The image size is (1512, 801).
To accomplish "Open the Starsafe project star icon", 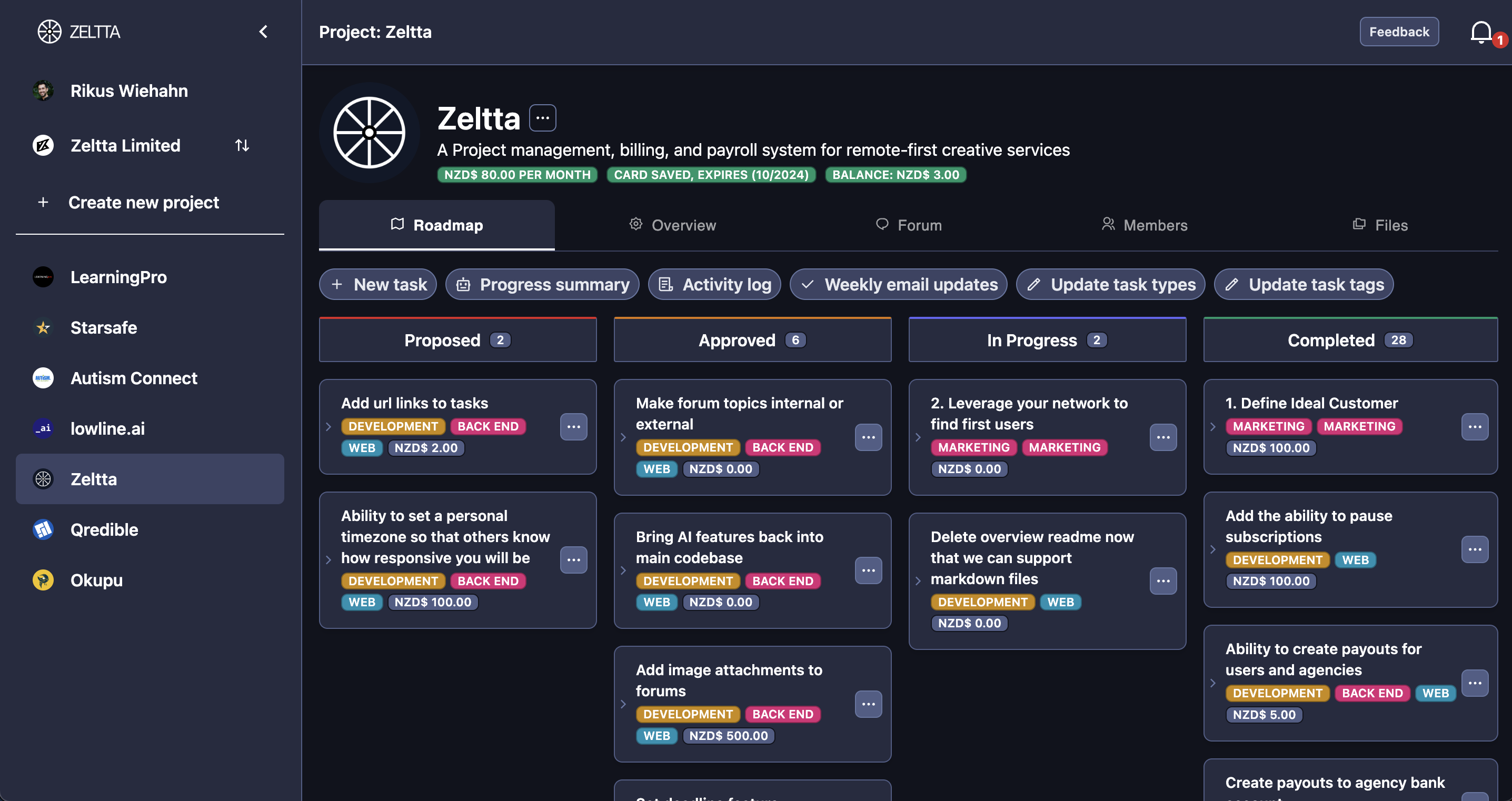I will click(43, 327).
